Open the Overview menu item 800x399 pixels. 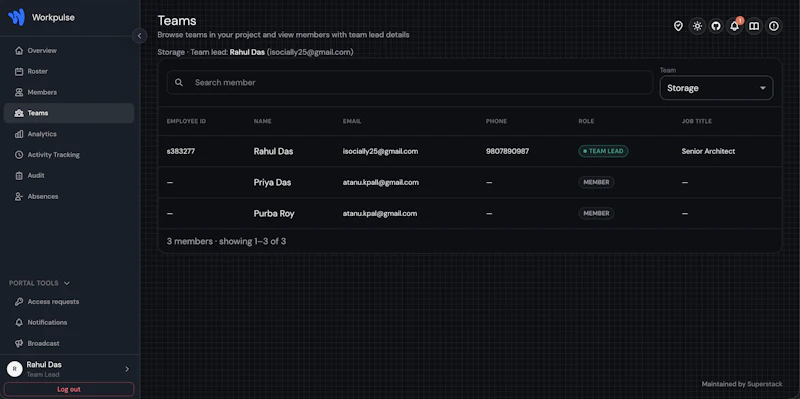69,51
